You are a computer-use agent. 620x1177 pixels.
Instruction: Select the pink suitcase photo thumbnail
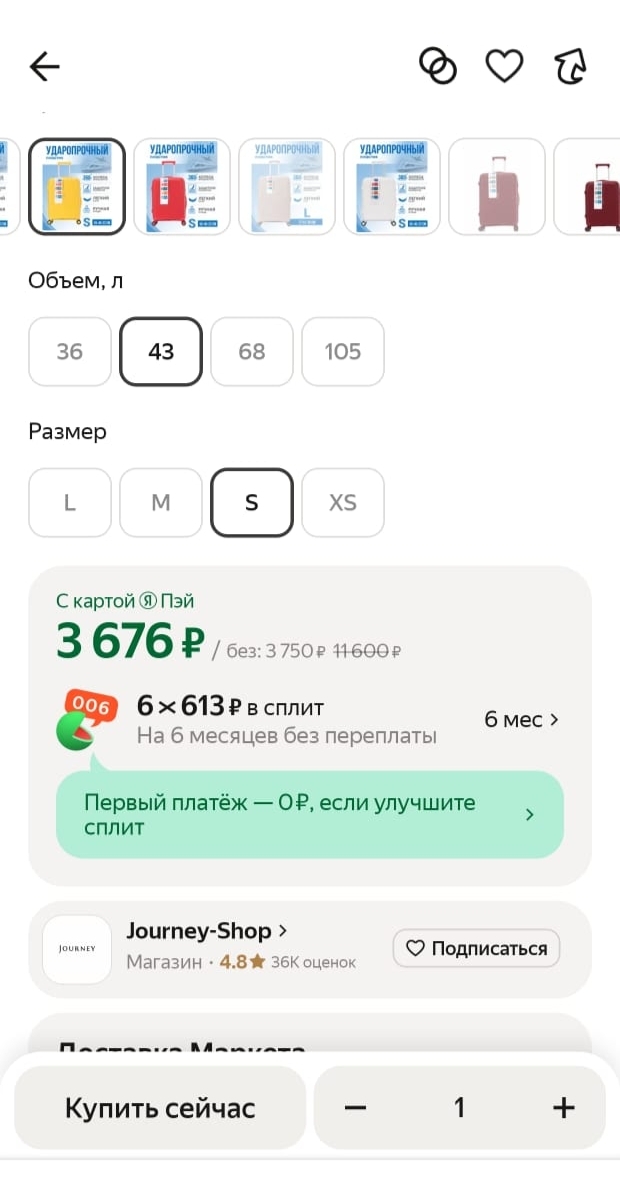point(497,187)
